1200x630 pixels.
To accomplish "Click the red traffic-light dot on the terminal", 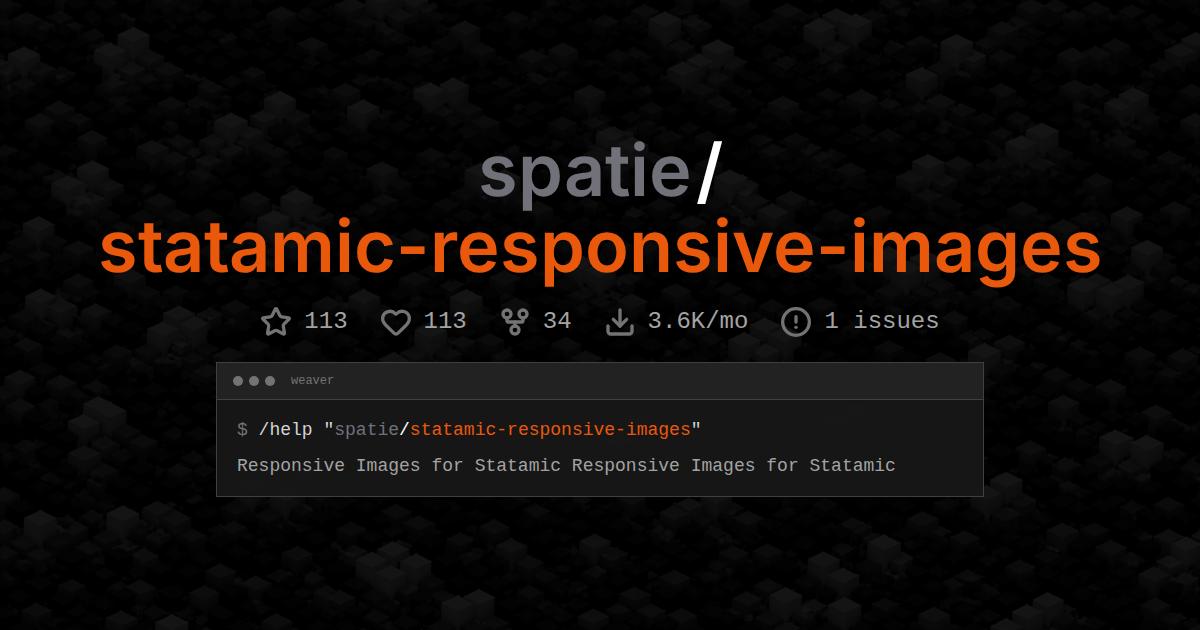I will click(239, 380).
